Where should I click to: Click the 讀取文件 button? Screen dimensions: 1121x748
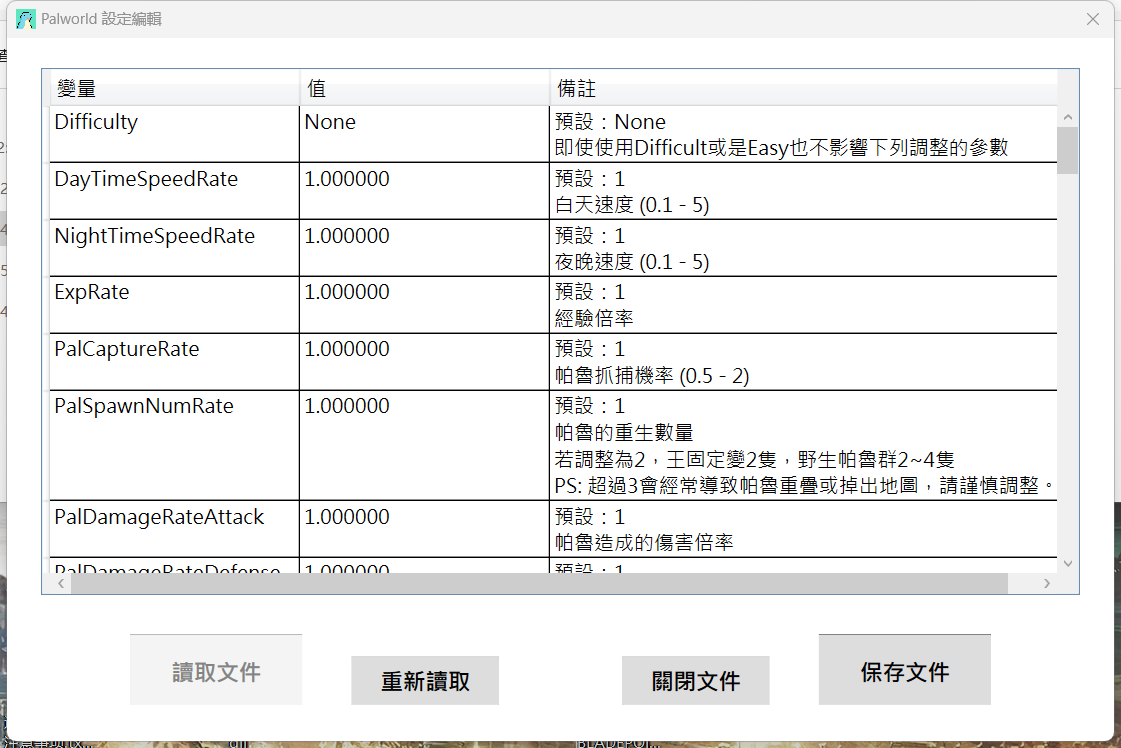(x=216, y=670)
